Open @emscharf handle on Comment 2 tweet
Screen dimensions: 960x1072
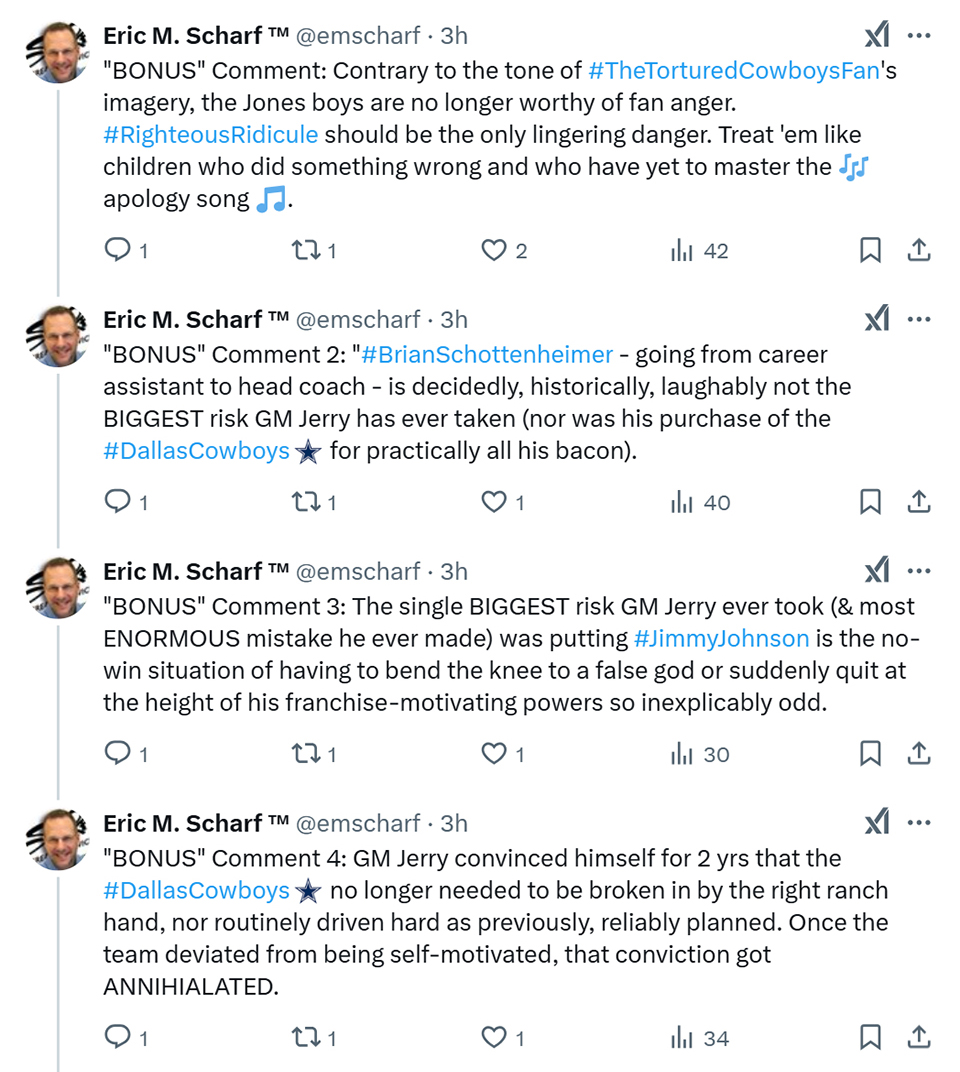(x=358, y=319)
